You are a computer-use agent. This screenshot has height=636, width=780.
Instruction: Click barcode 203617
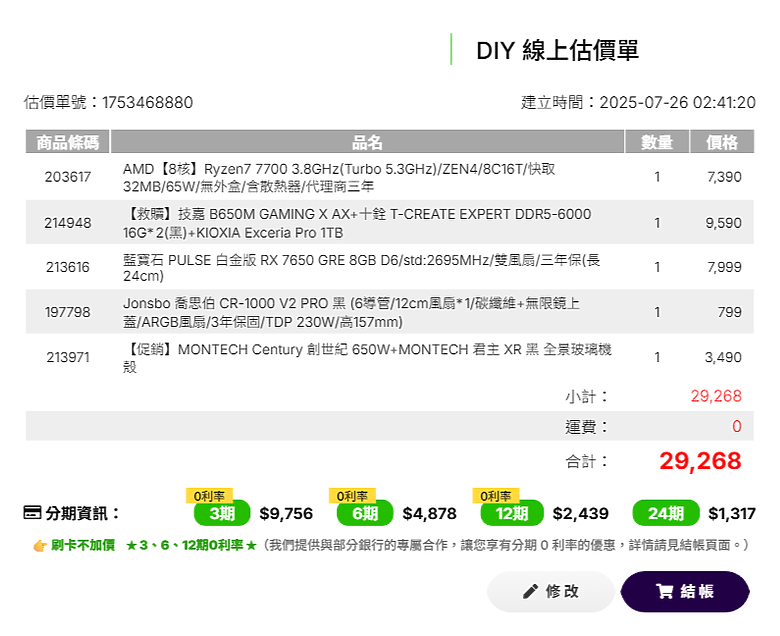(68, 177)
